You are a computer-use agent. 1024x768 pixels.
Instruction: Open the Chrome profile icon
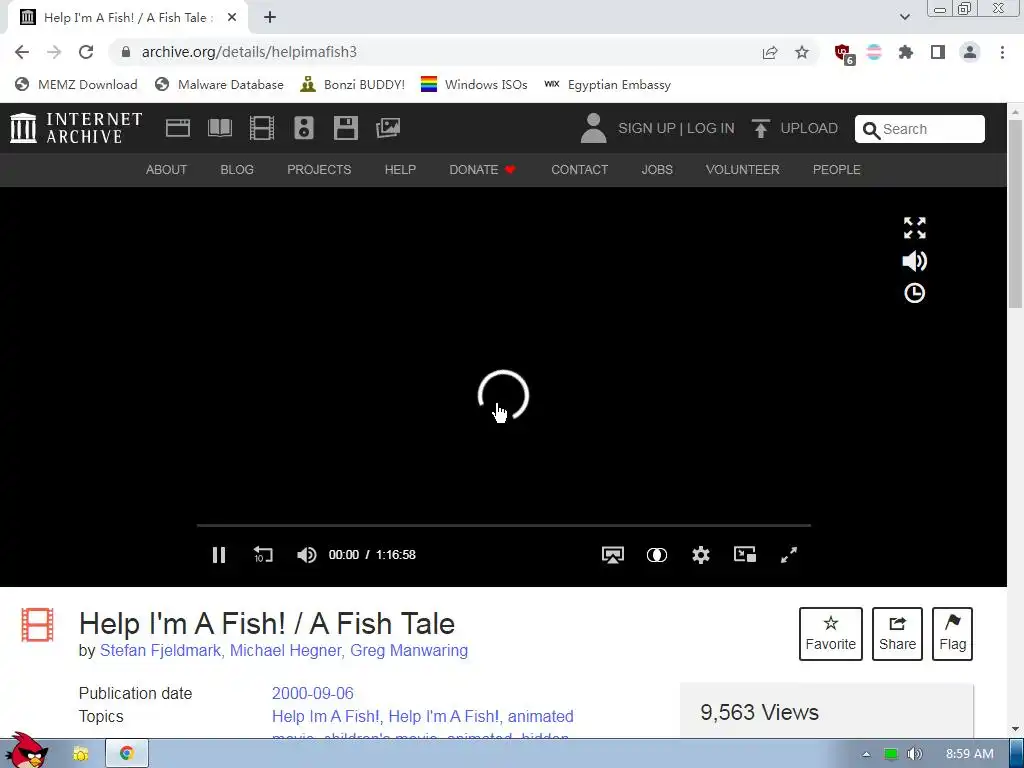(x=970, y=52)
